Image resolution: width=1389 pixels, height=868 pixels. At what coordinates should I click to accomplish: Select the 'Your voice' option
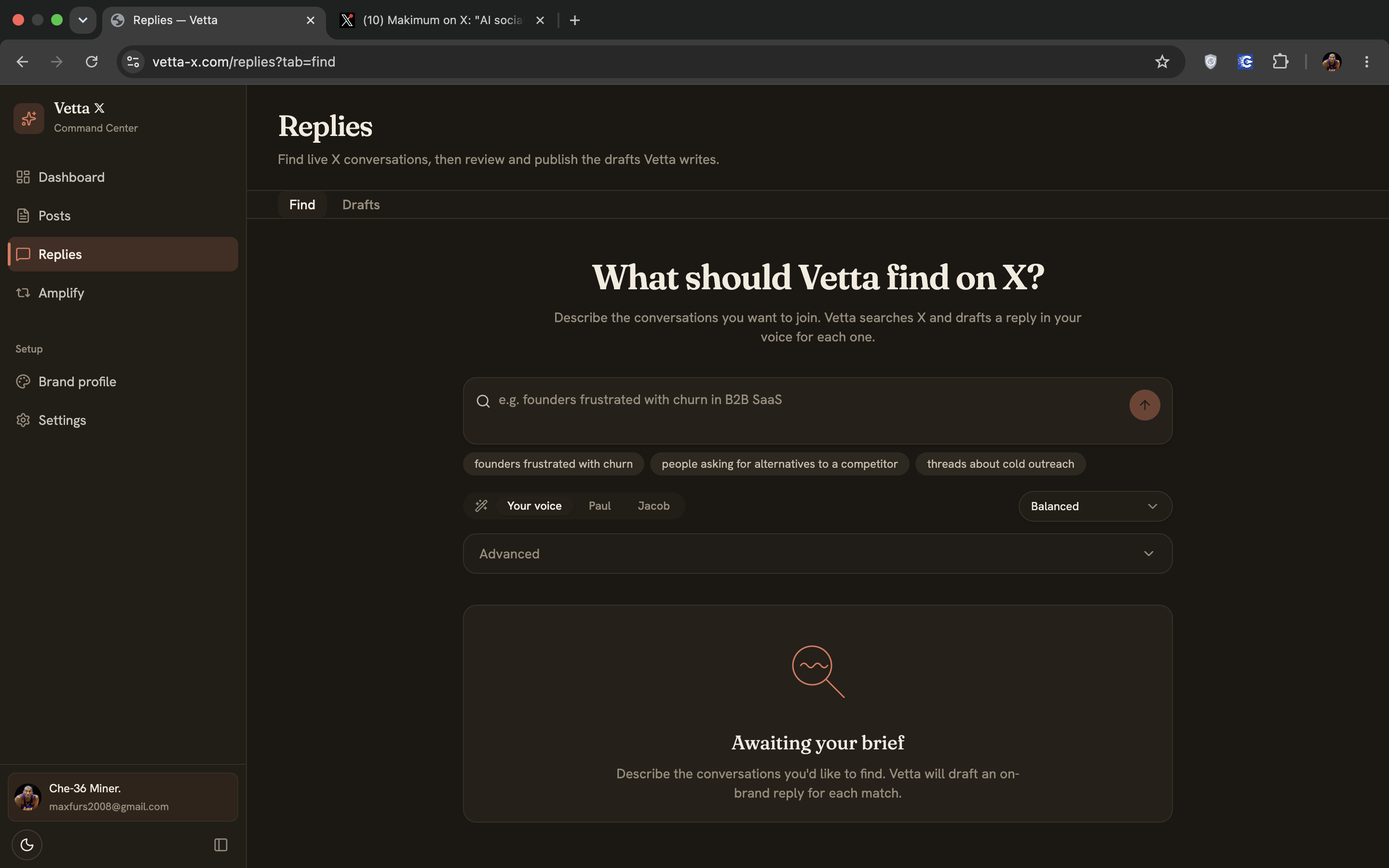tap(534, 506)
